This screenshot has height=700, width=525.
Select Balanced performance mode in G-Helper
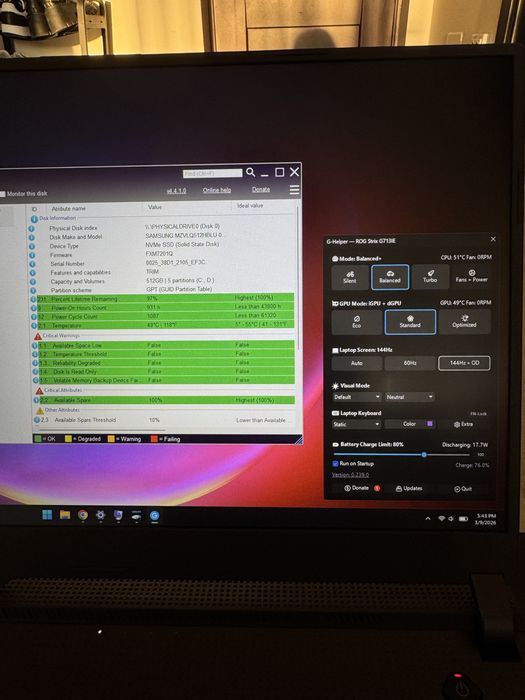pyautogui.click(x=390, y=277)
